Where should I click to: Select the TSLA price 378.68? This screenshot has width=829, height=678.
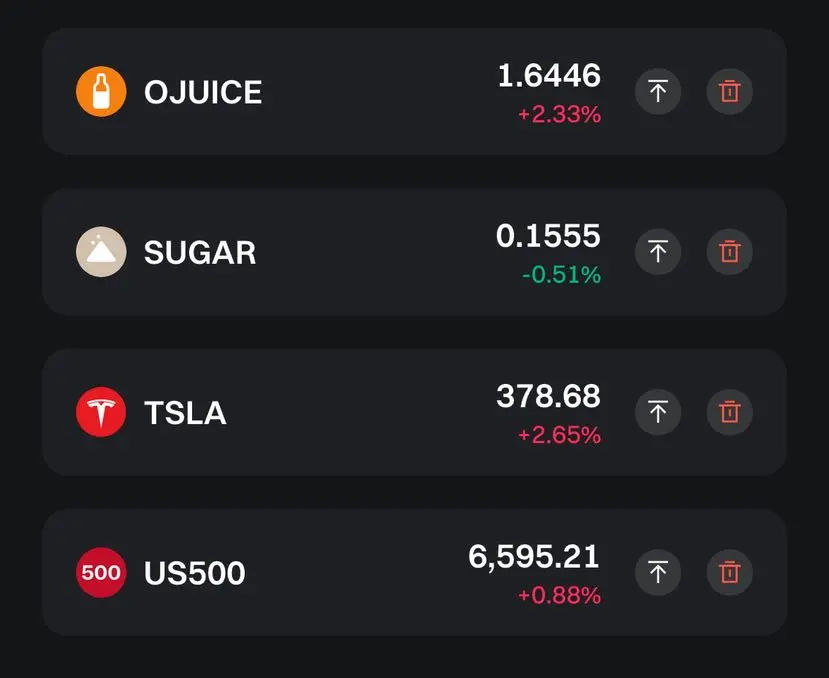548,396
